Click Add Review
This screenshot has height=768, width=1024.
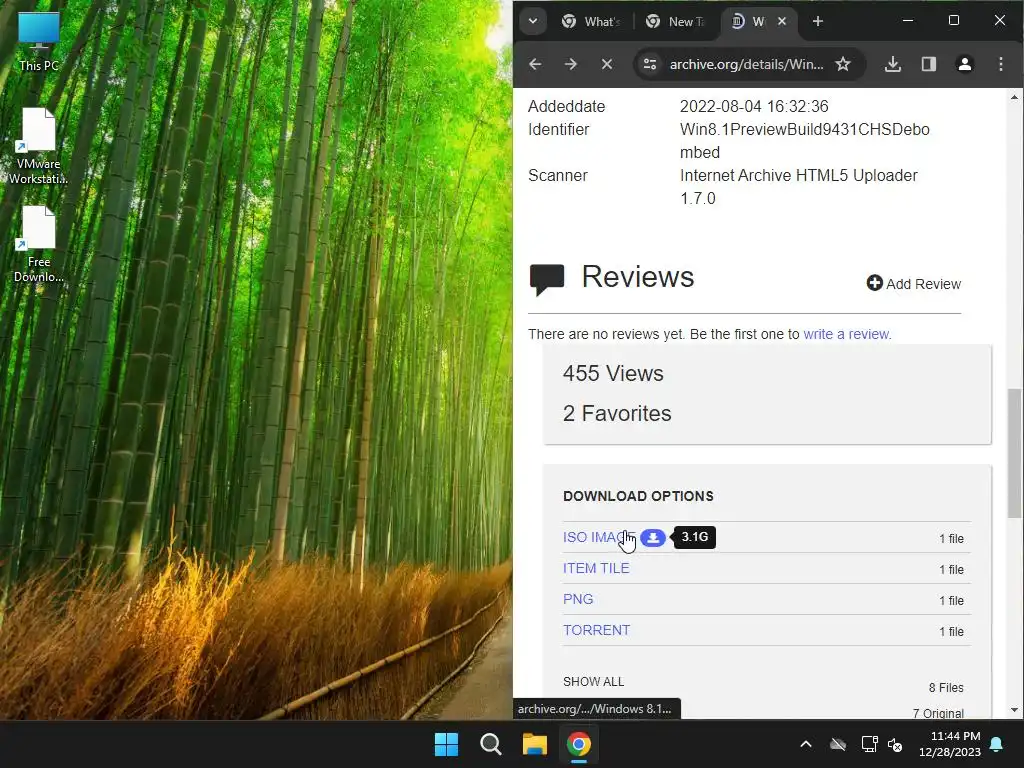(914, 283)
